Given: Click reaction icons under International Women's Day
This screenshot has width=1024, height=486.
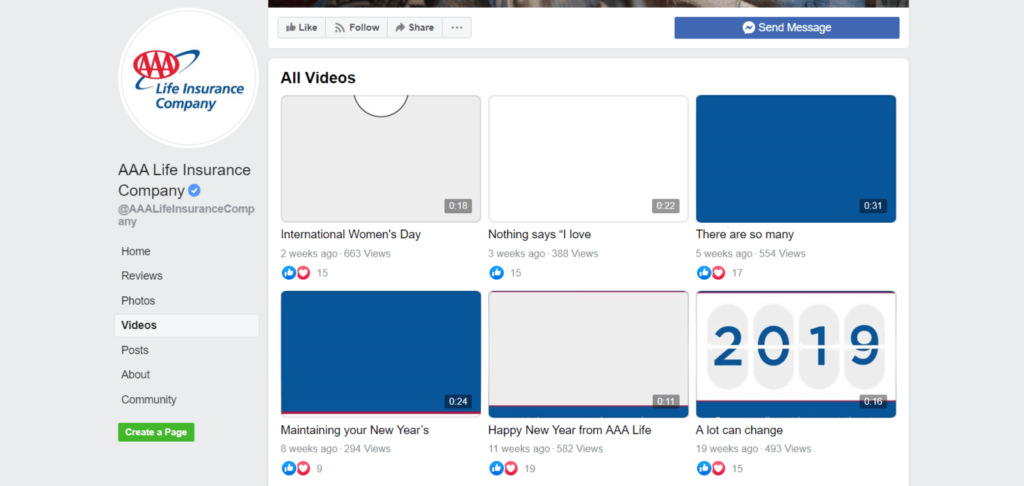Looking at the screenshot, I should [x=296, y=273].
